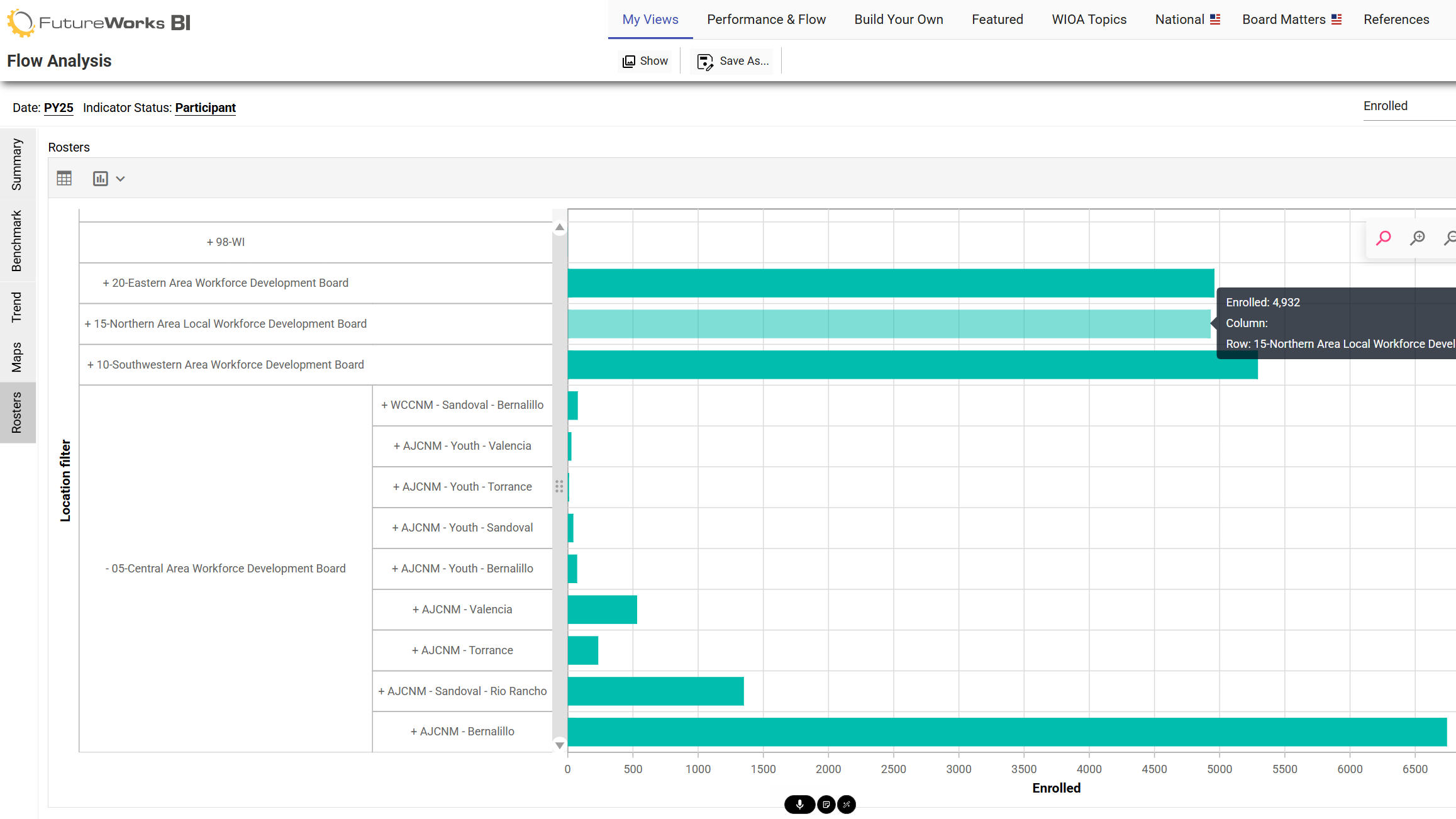The width and height of the screenshot is (1456, 819).
Task: Click the panel resize drag handle dots
Action: [559, 486]
